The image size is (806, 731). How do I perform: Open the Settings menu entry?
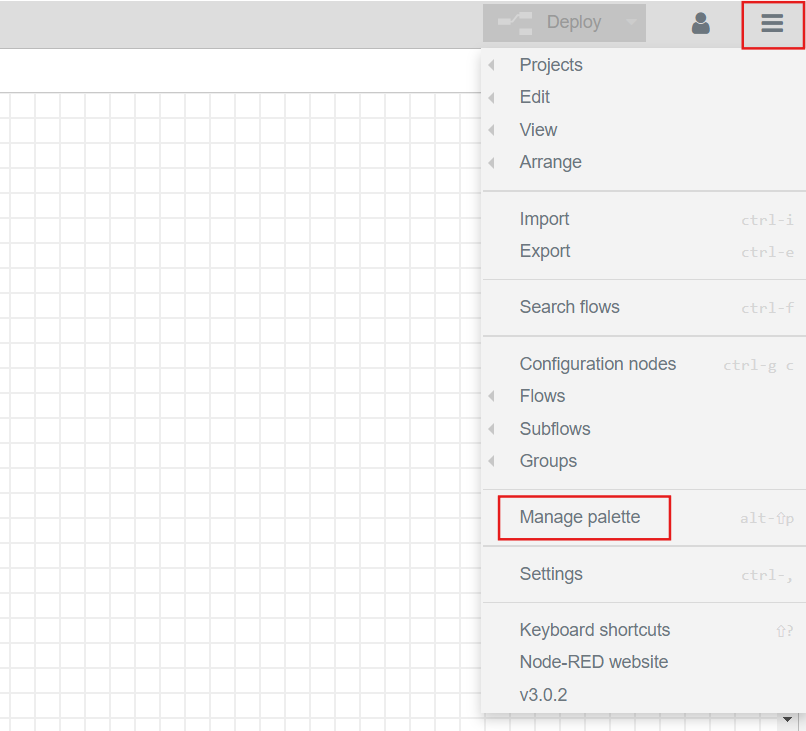pos(551,574)
